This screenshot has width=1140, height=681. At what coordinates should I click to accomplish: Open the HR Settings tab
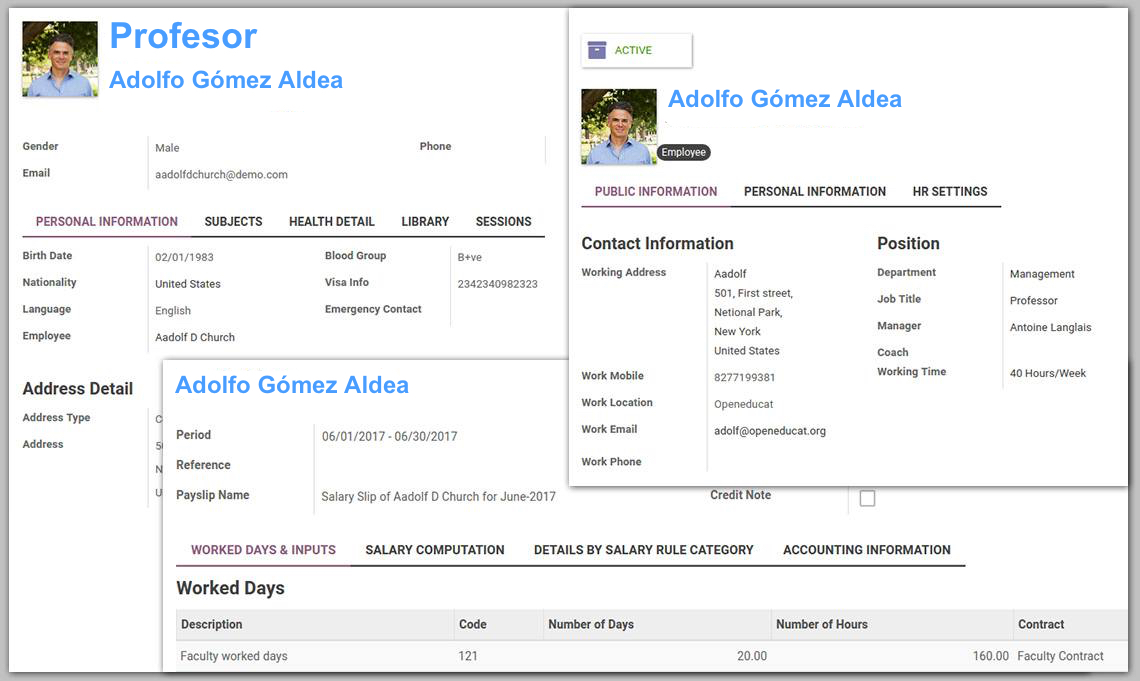(x=949, y=192)
